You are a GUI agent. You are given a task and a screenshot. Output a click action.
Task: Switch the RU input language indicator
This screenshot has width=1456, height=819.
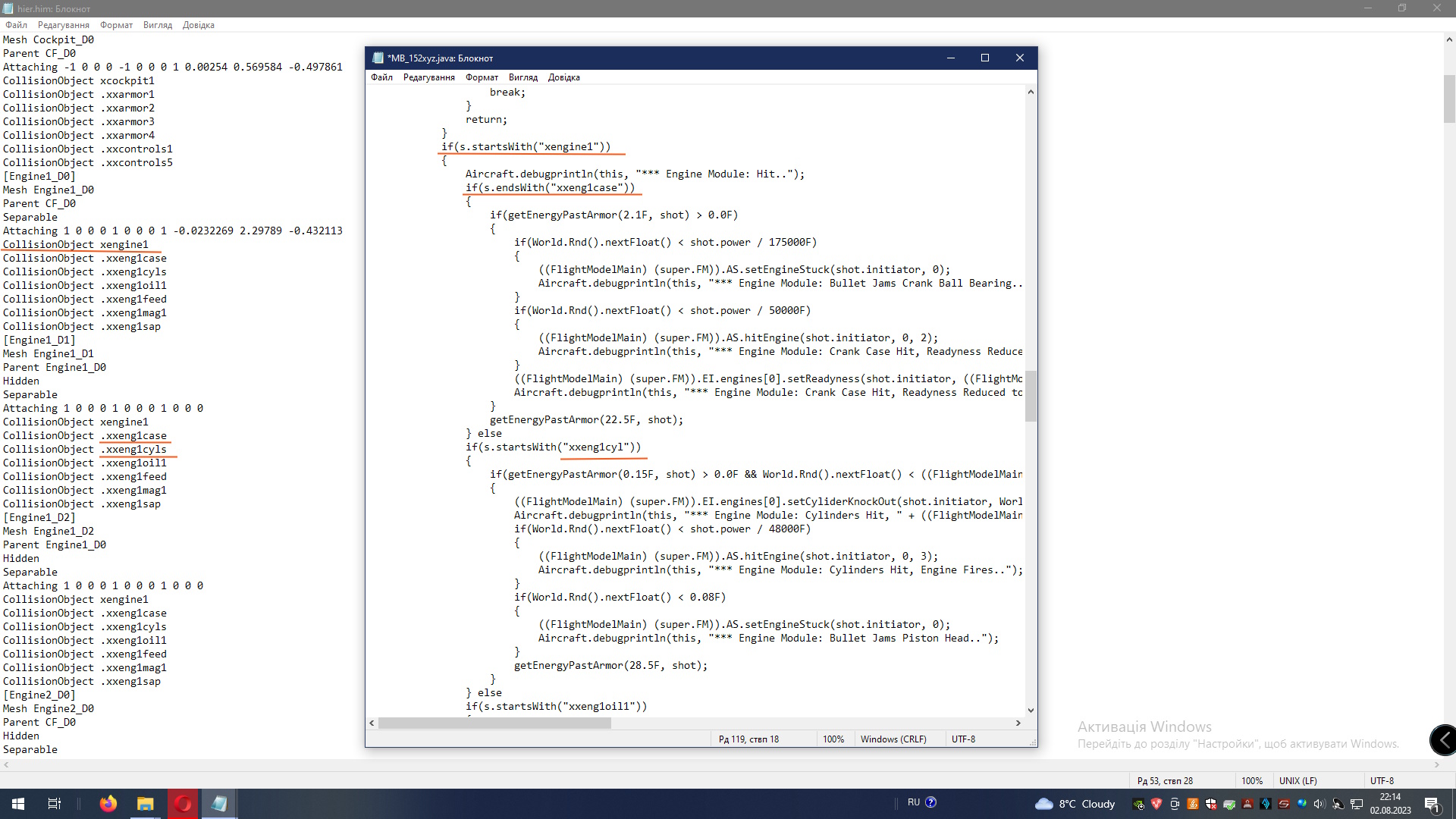[913, 802]
